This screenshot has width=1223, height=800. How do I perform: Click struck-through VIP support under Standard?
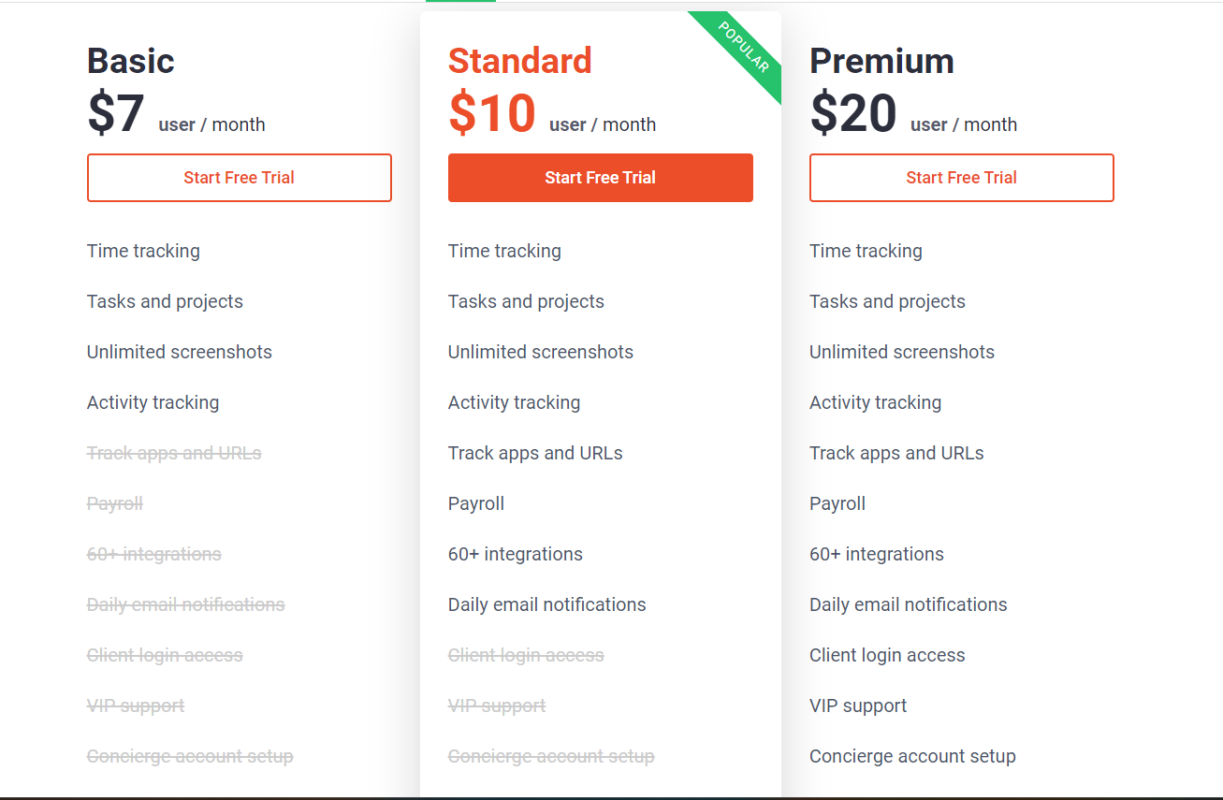pos(497,706)
